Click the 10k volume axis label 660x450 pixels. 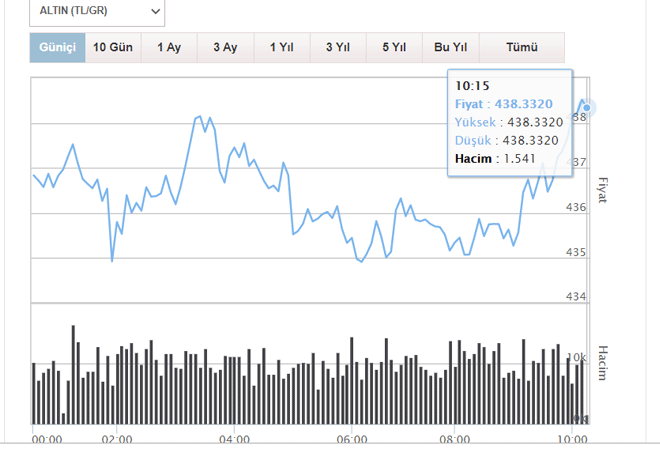[577, 357]
